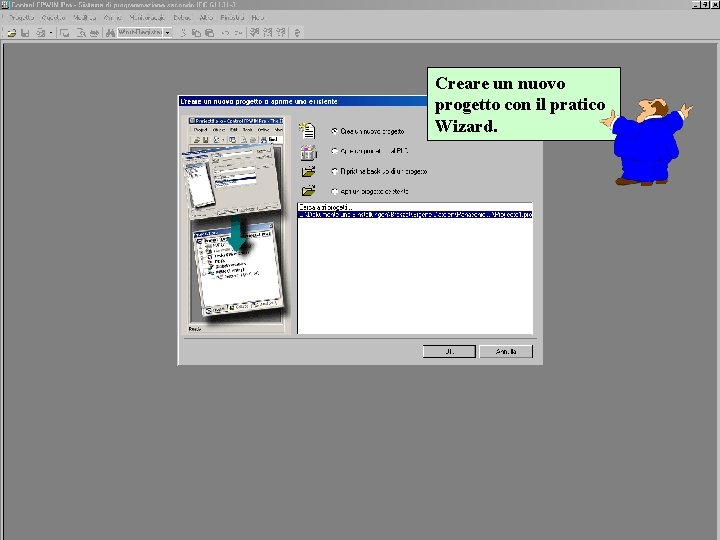The image size is (720, 540).
Task: Click the paste clipboard toolbar icon
Action: coord(209,33)
